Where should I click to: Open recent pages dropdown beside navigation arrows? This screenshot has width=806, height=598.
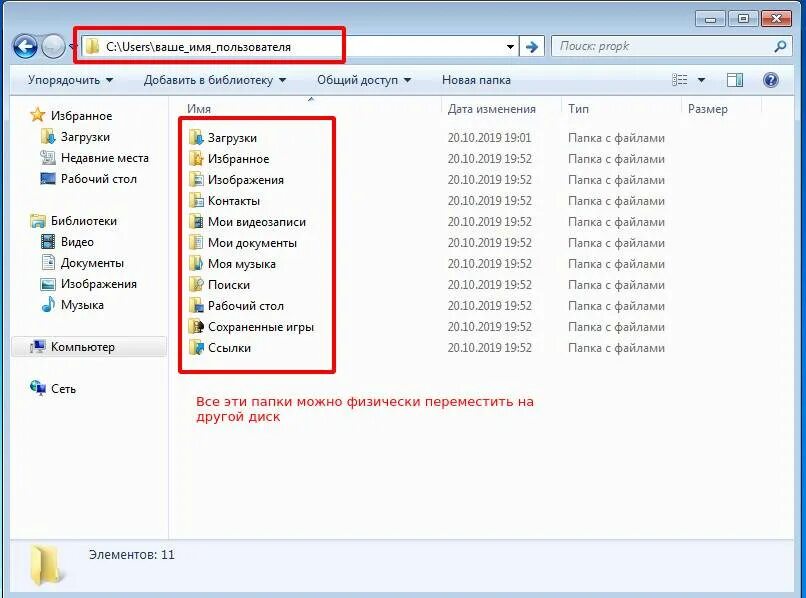pos(71,47)
